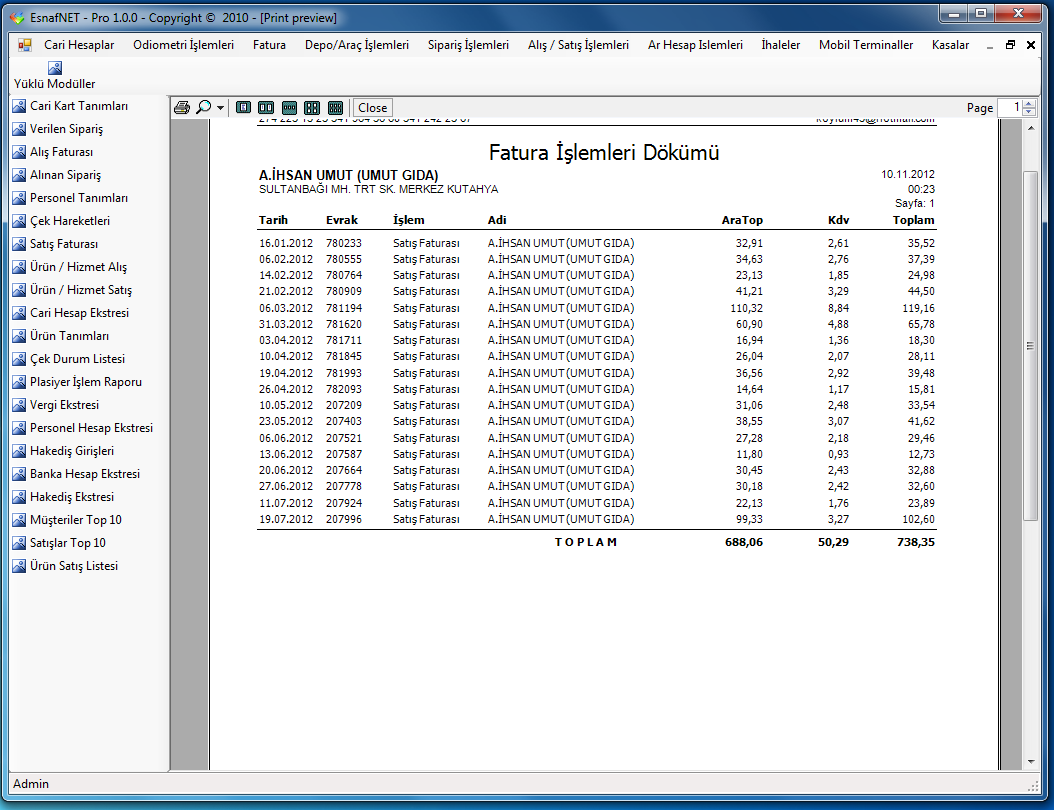Click date 06.03.2012 in the report
This screenshot has height=810, width=1054.
[286, 308]
